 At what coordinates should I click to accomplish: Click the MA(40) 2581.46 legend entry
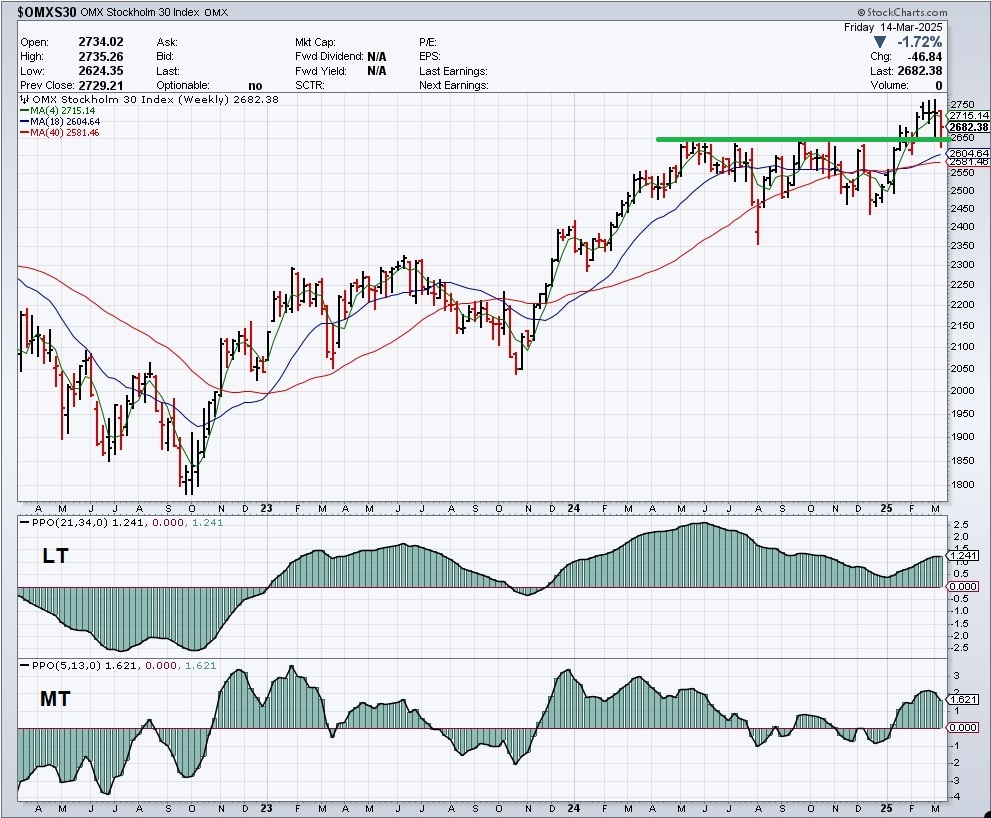click(x=60, y=133)
